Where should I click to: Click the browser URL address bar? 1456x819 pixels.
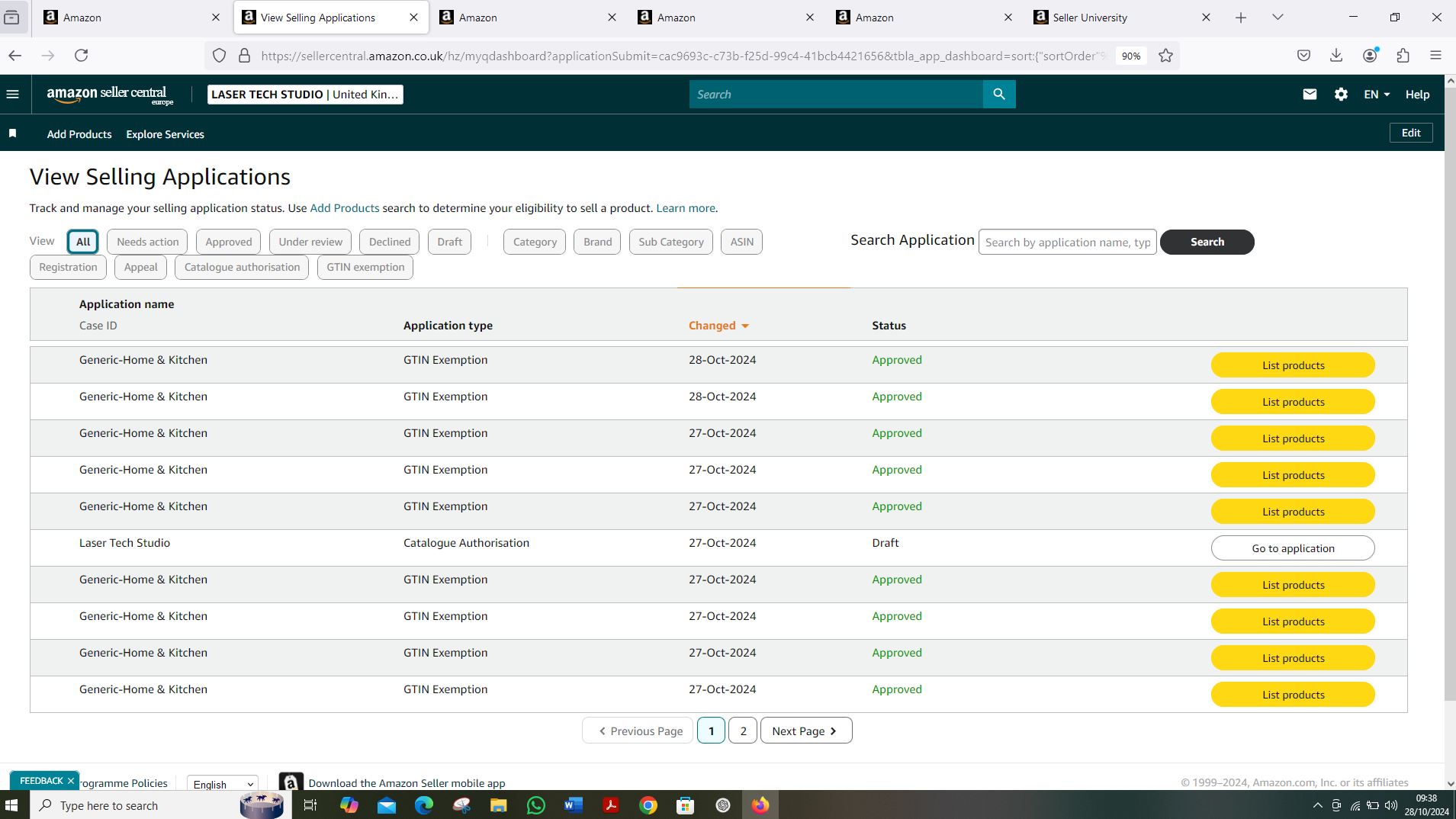683,56
